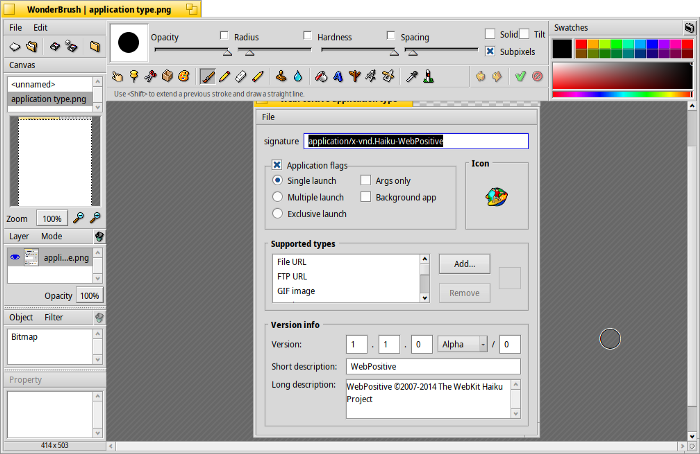Select the lighthouse Guides tool
The height and width of the screenshot is (454, 700).
[x=429, y=77]
